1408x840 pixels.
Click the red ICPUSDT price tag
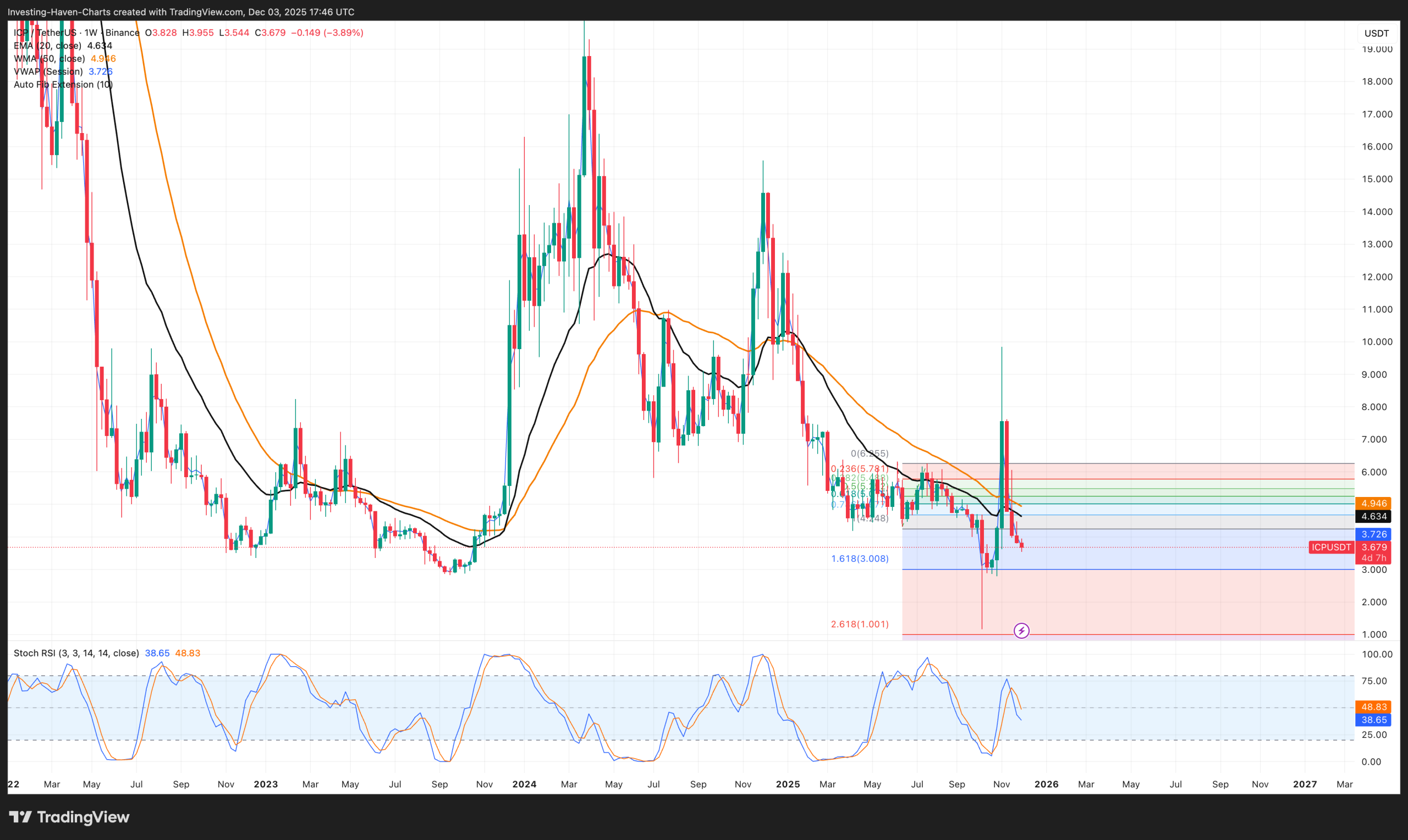1331,548
